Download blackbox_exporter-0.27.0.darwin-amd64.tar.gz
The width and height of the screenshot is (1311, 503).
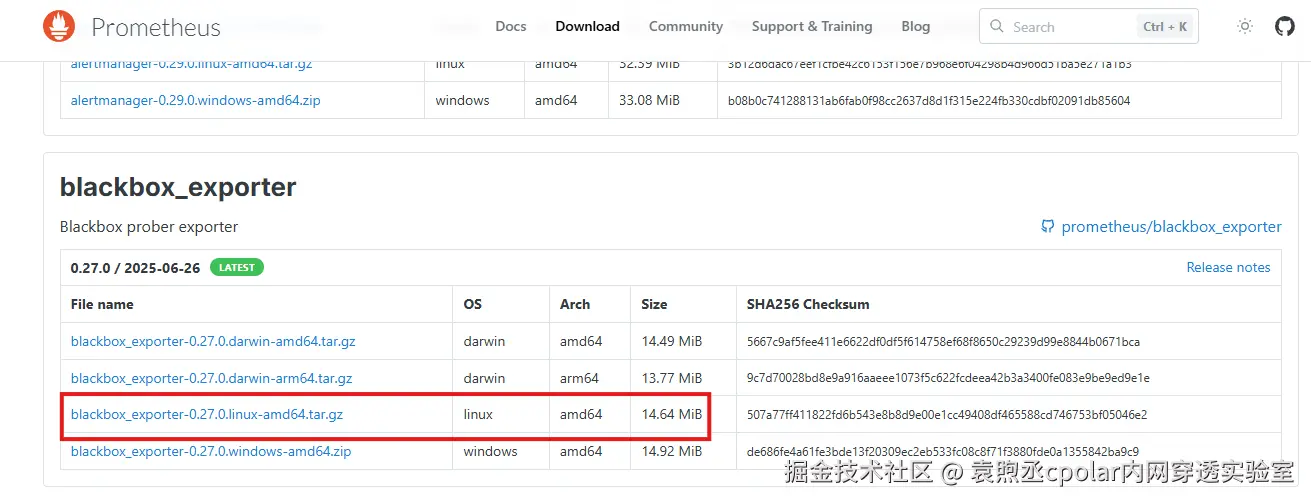point(213,341)
